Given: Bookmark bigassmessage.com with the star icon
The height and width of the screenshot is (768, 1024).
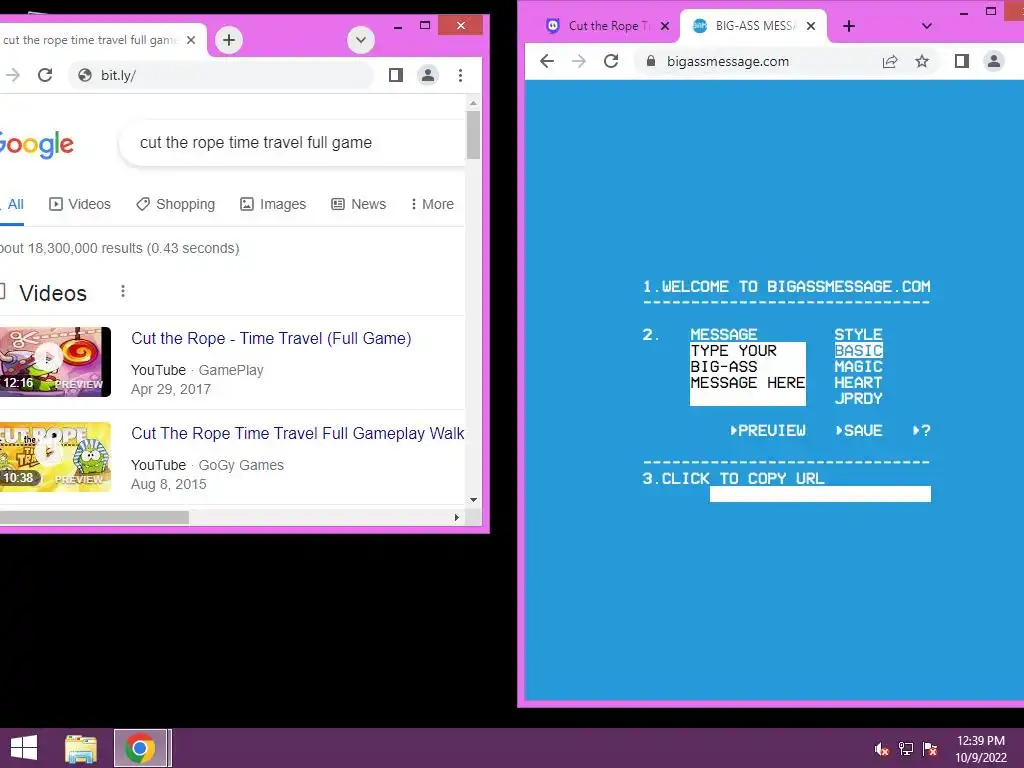Looking at the screenshot, I should [x=921, y=61].
